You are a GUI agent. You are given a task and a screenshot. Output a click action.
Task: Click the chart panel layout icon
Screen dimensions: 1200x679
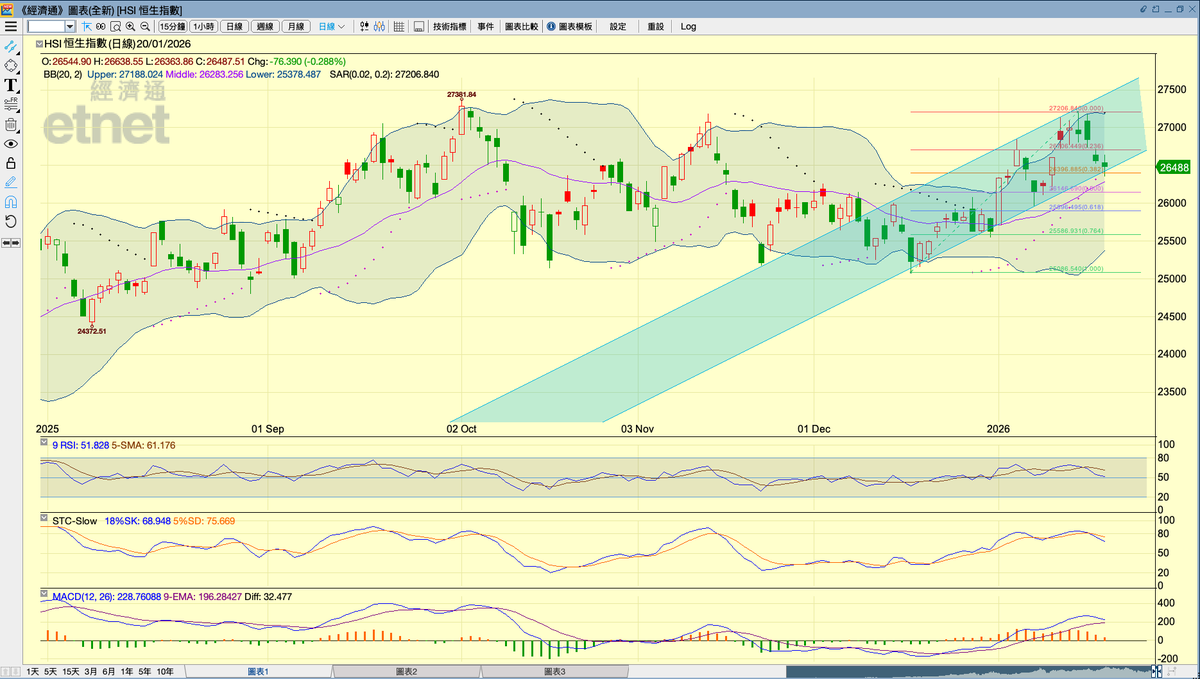pyautogui.click(x=419, y=26)
